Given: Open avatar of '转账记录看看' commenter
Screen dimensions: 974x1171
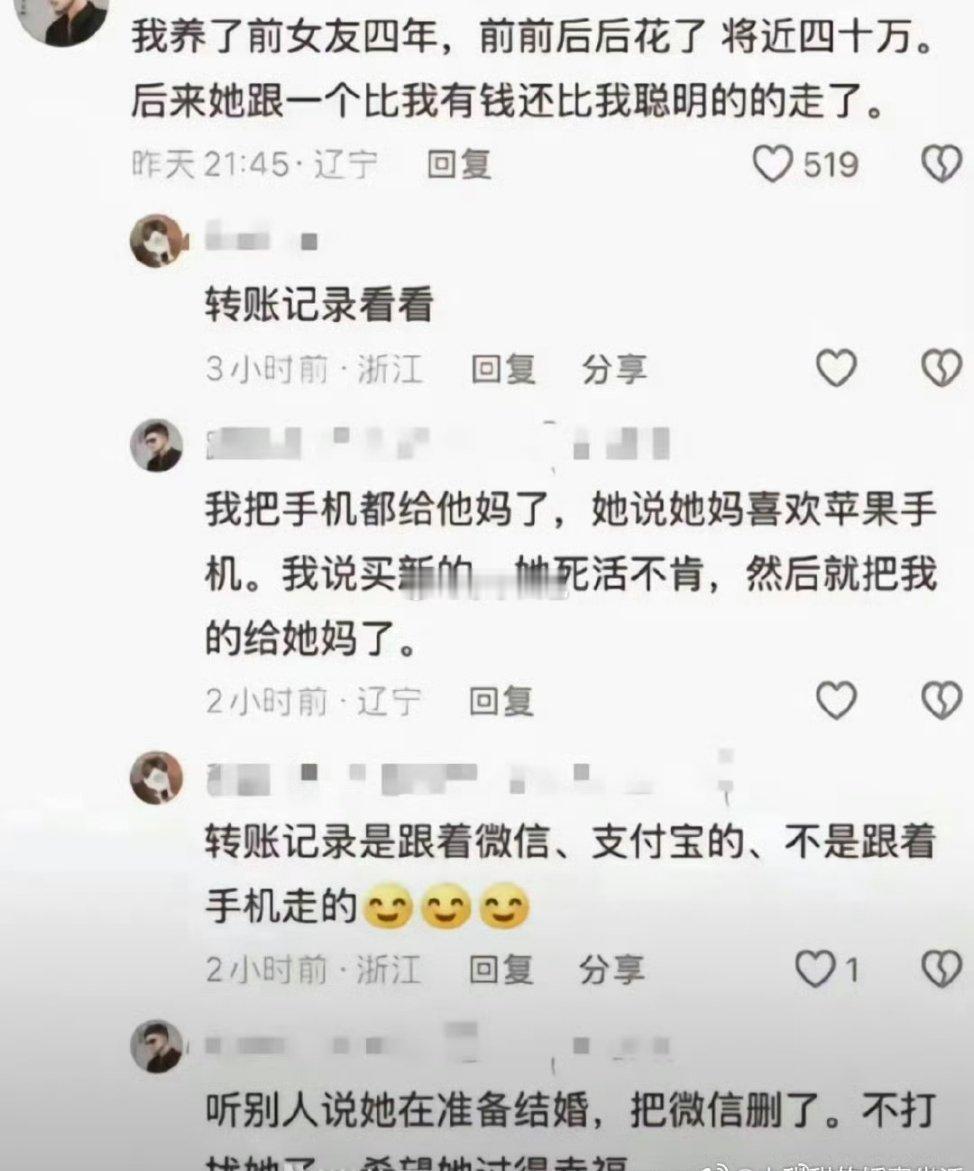Looking at the screenshot, I should click(x=157, y=240).
